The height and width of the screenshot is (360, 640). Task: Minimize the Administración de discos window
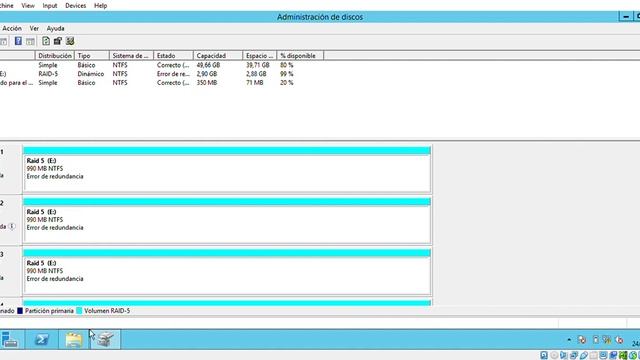tap(625, 17)
